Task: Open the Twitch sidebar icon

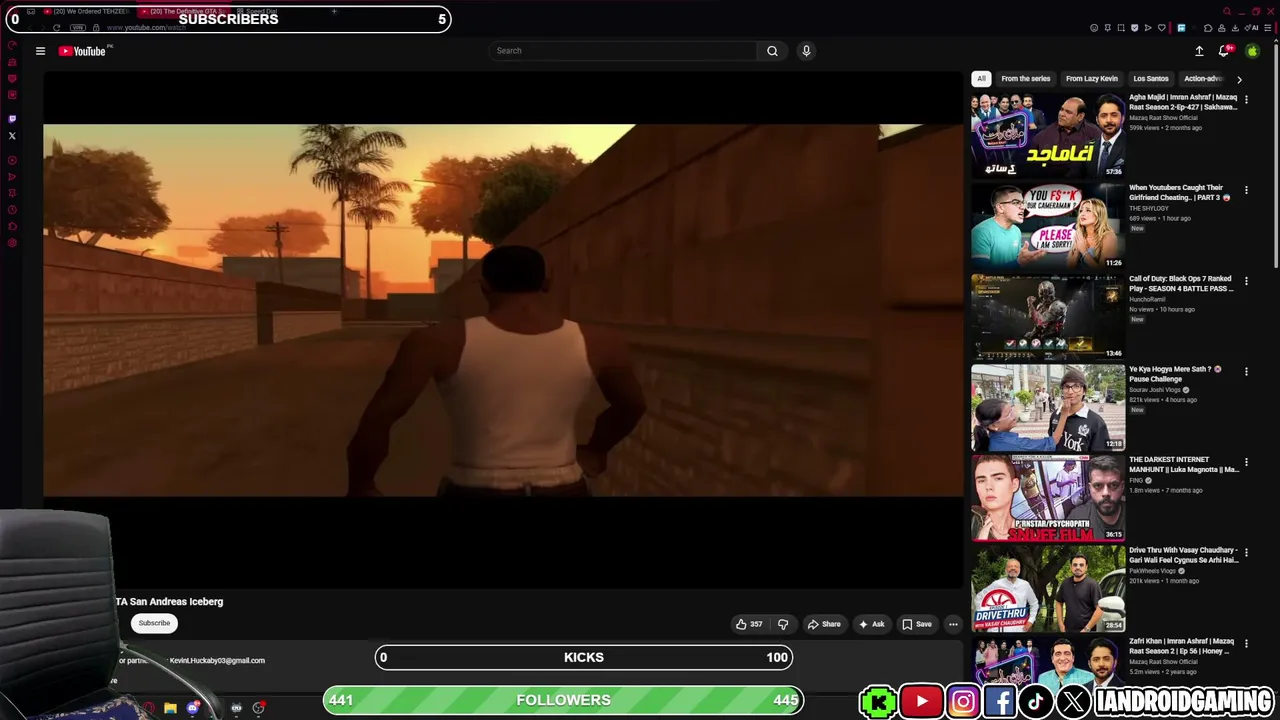Action: coord(12,119)
